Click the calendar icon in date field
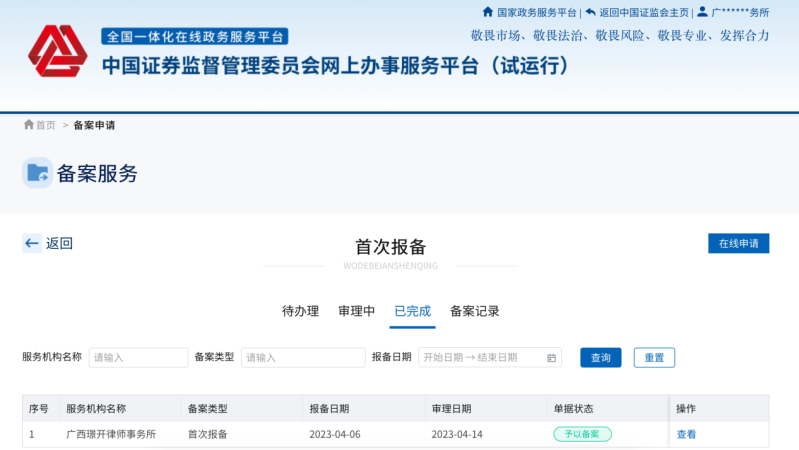Image resolution: width=799 pixels, height=450 pixels. tap(551, 358)
